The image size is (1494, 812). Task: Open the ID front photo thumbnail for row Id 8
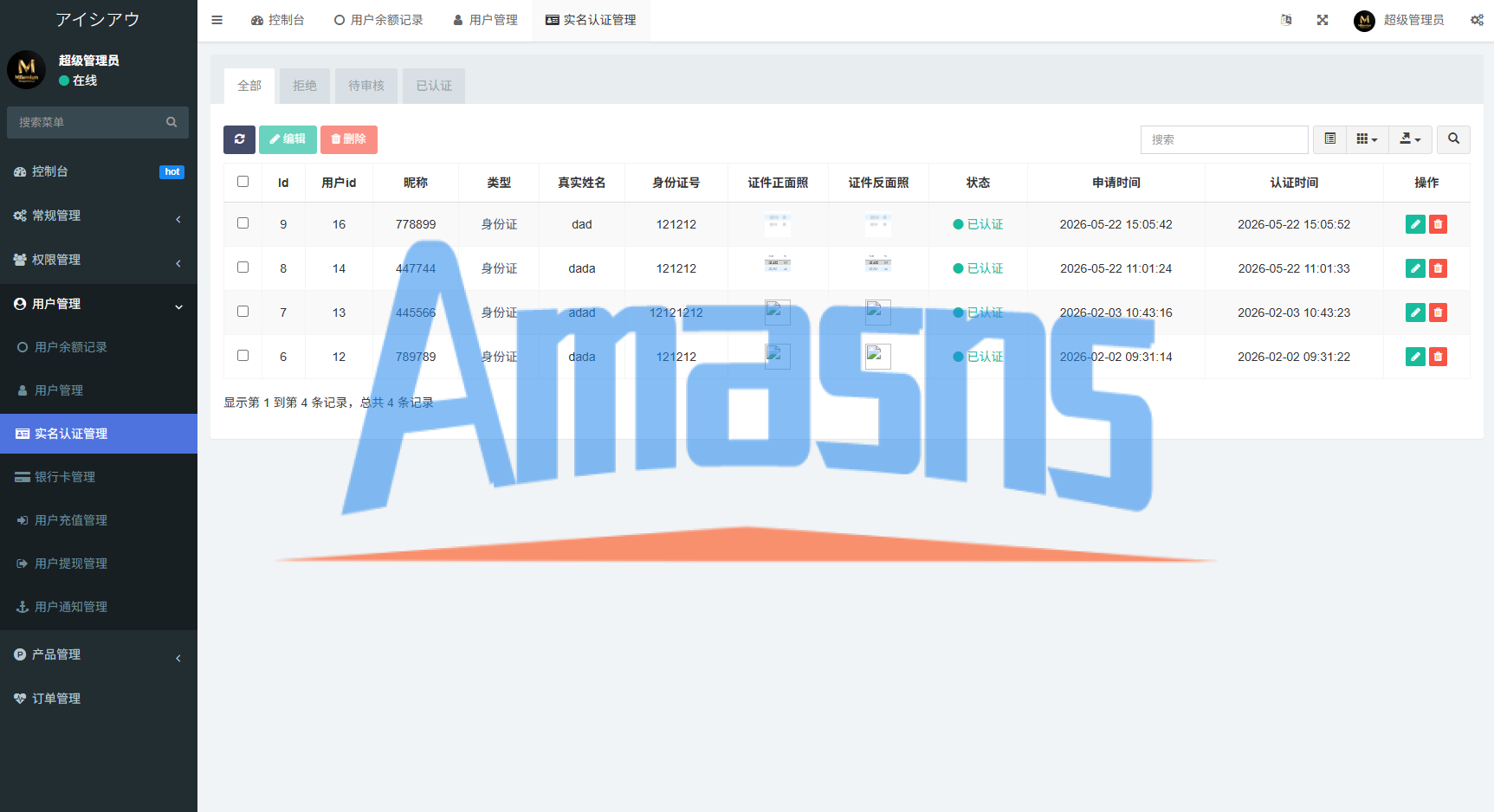pos(778,264)
